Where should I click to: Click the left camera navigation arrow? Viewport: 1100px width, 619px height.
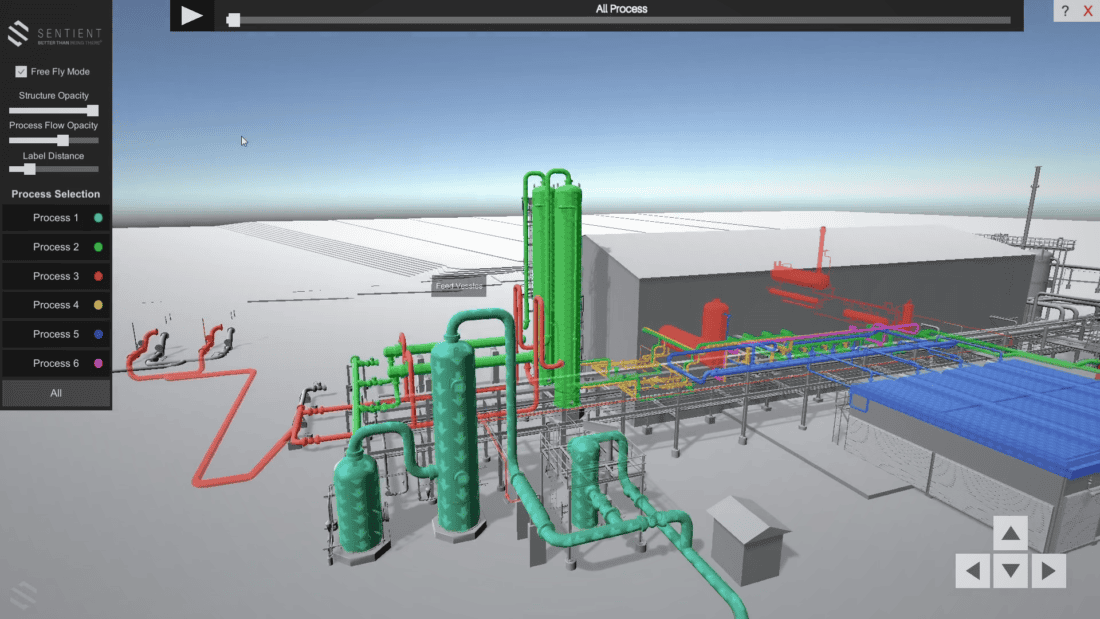972,571
